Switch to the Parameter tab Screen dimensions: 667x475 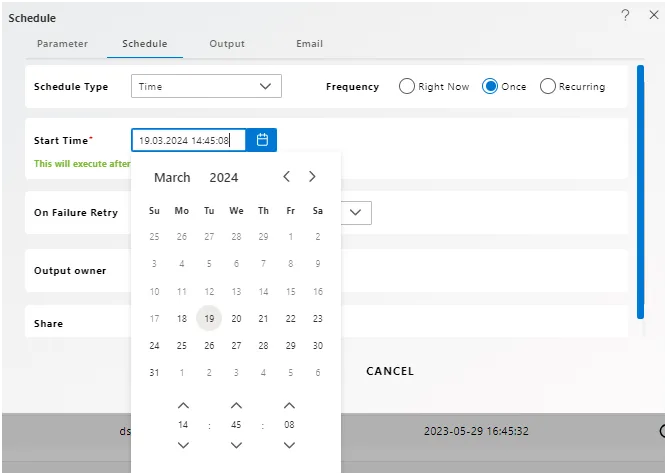pos(63,44)
